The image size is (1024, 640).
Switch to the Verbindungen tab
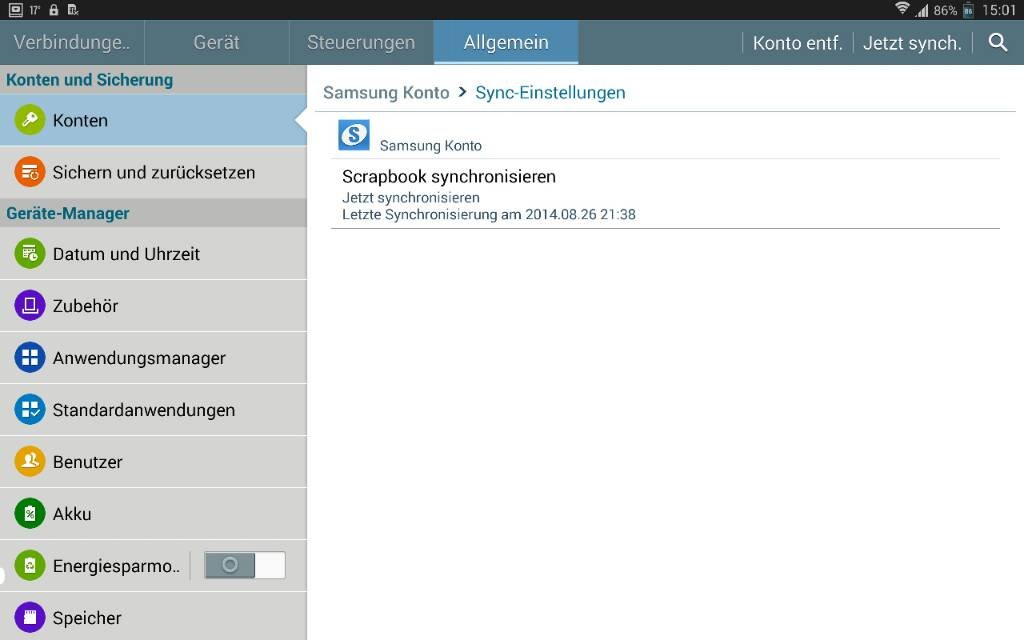coord(72,42)
